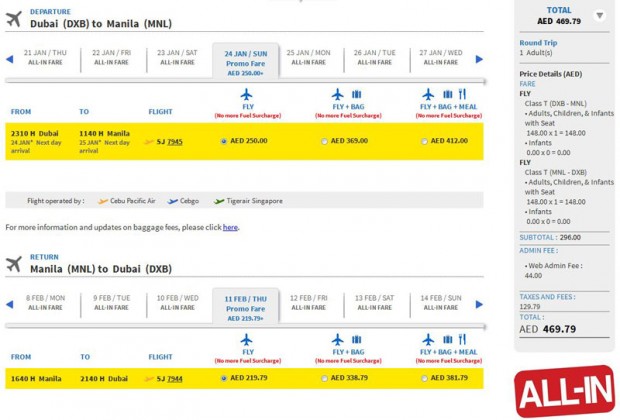The width and height of the screenshot is (620, 420).
Task: Click return FLY airplane icon
Action: [246, 340]
